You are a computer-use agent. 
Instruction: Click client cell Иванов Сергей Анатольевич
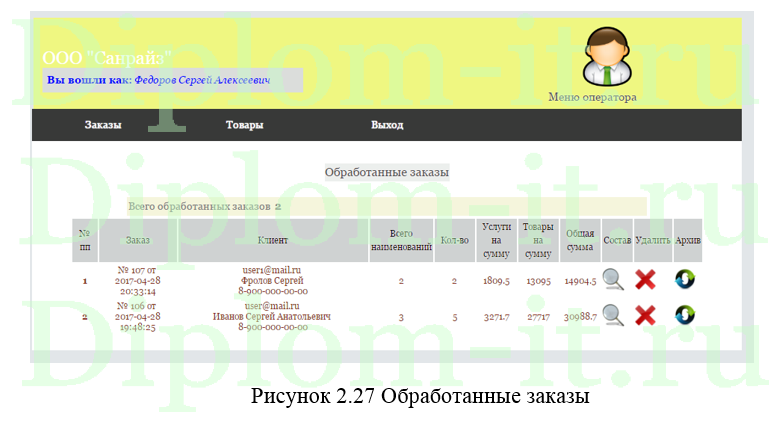click(x=272, y=316)
